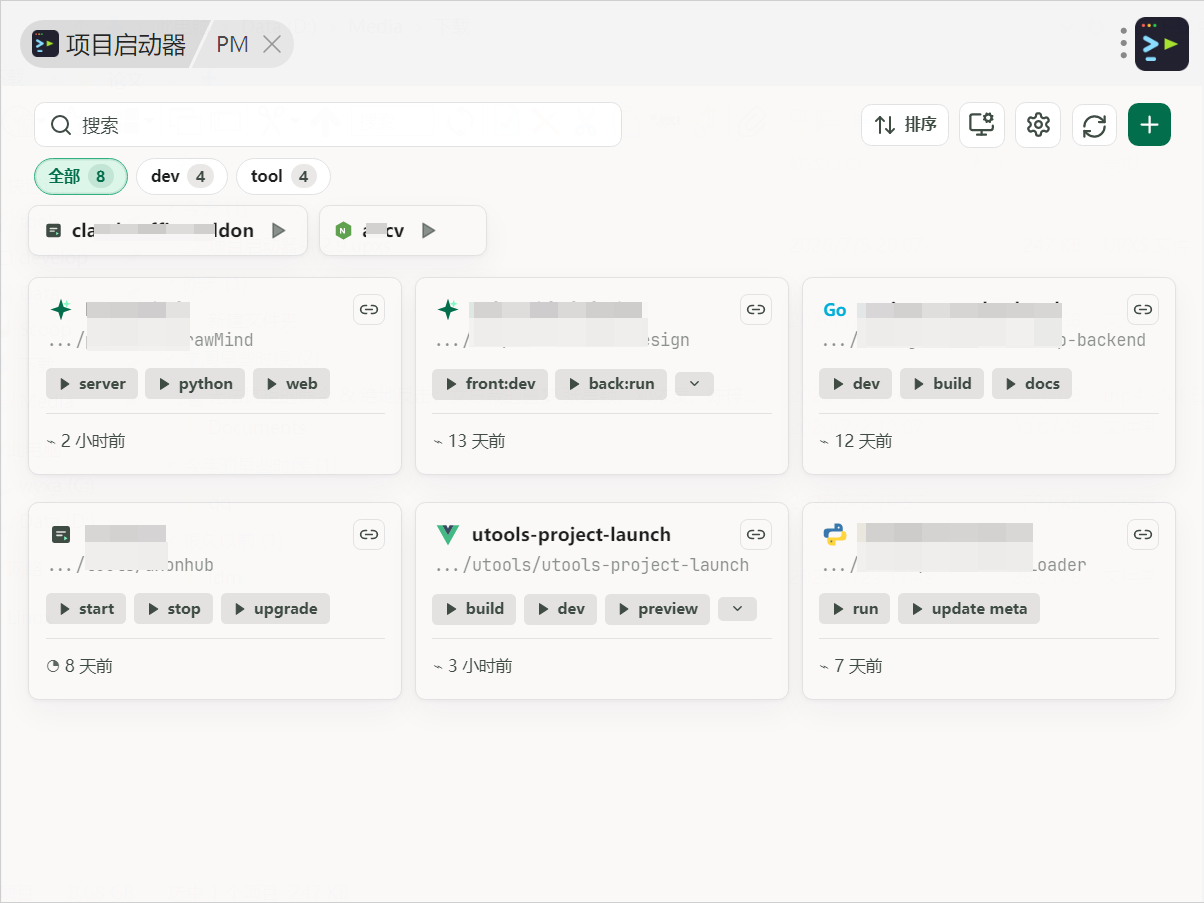Click the search input field

328,125
